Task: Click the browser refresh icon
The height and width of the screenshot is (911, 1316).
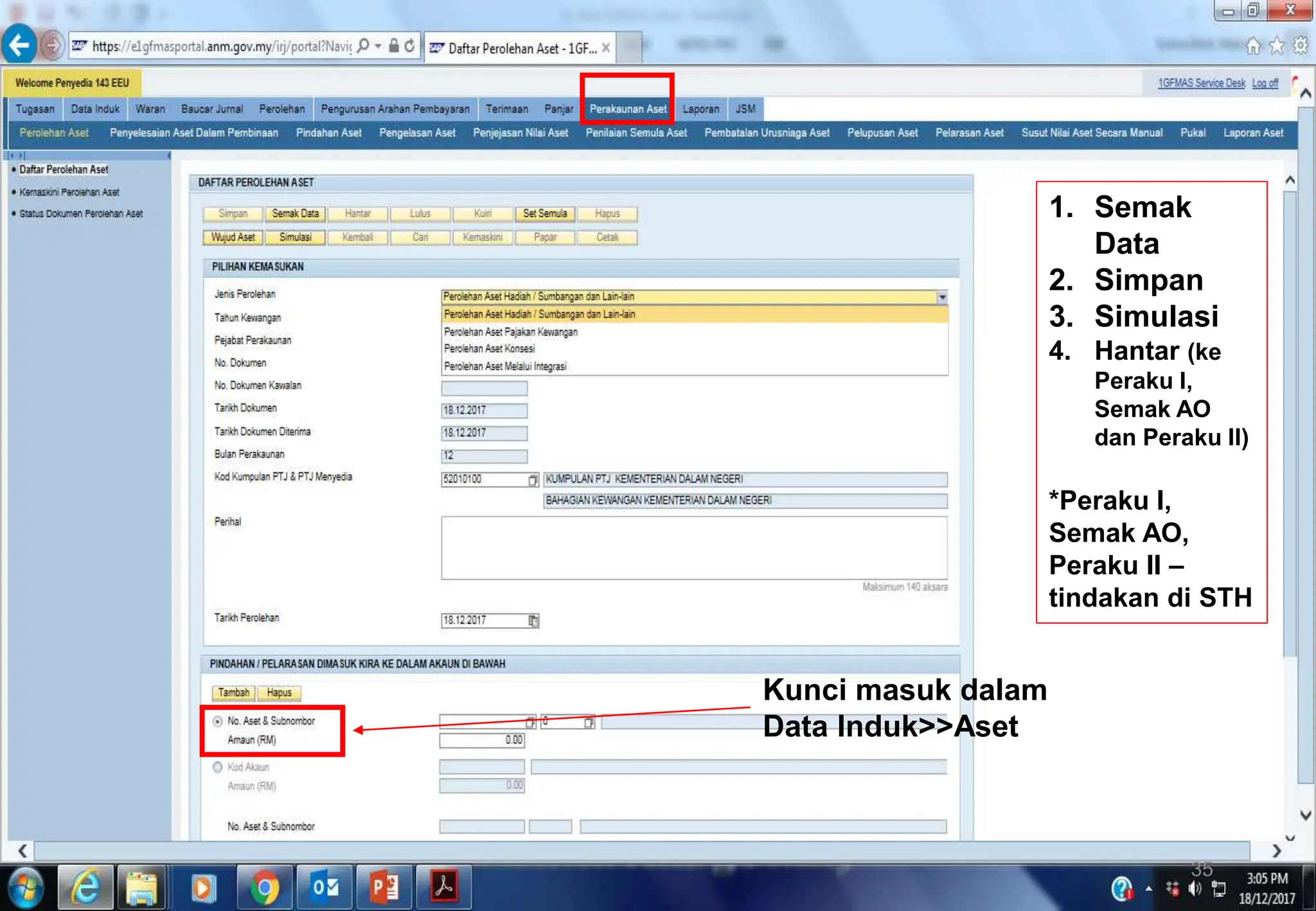Action: 409,46
